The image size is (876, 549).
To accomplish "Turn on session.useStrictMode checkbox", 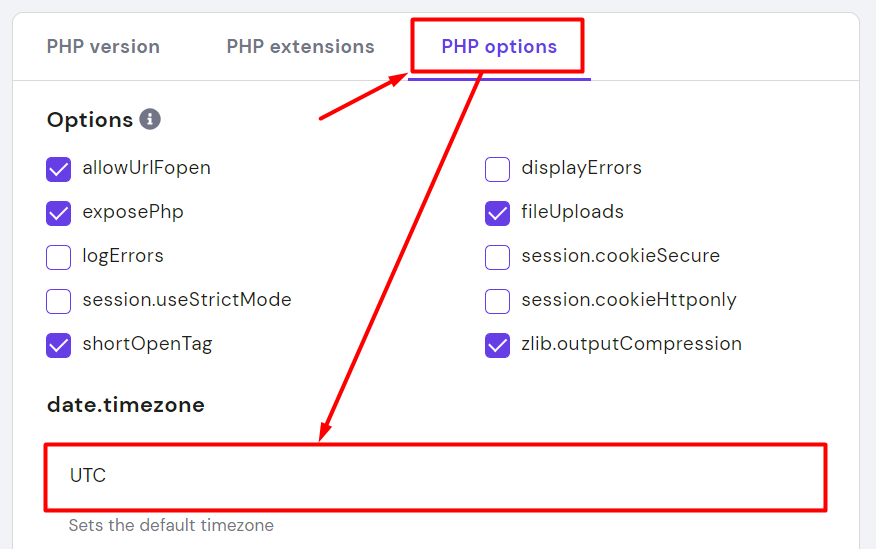I will point(59,301).
